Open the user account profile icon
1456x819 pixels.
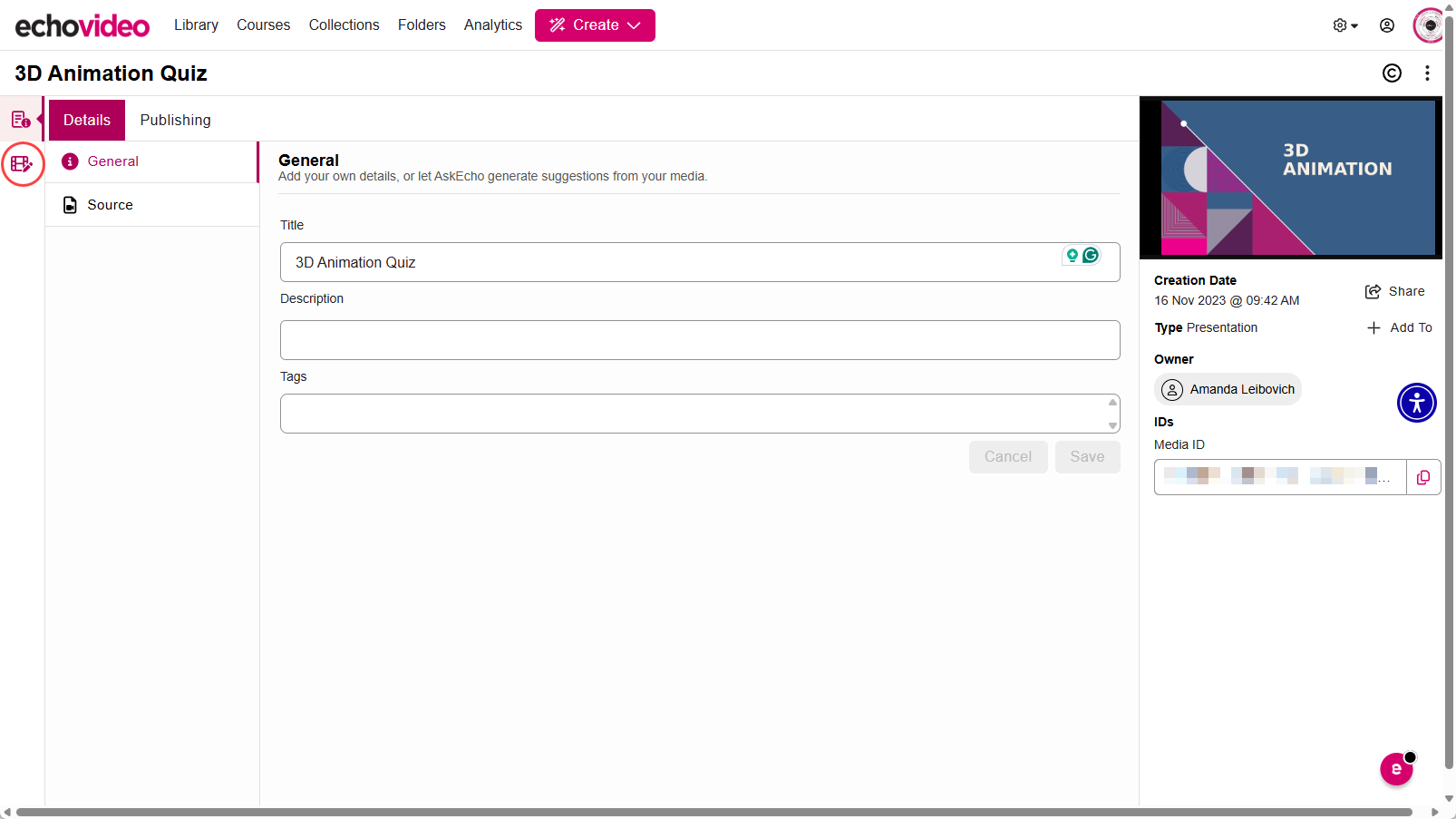click(x=1386, y=25)
